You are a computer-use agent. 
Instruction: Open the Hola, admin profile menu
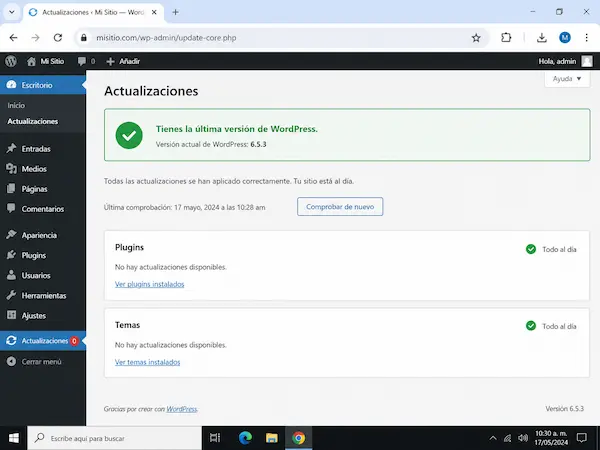coord(557,61)
